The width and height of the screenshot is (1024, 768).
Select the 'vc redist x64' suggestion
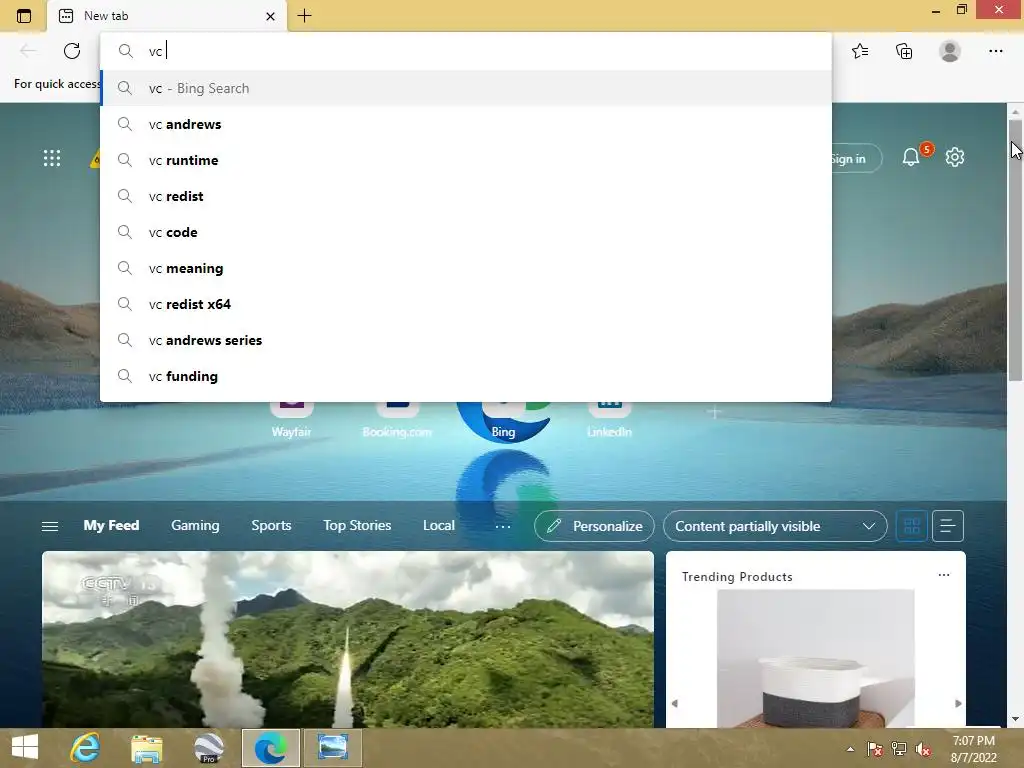click(466, 304)
